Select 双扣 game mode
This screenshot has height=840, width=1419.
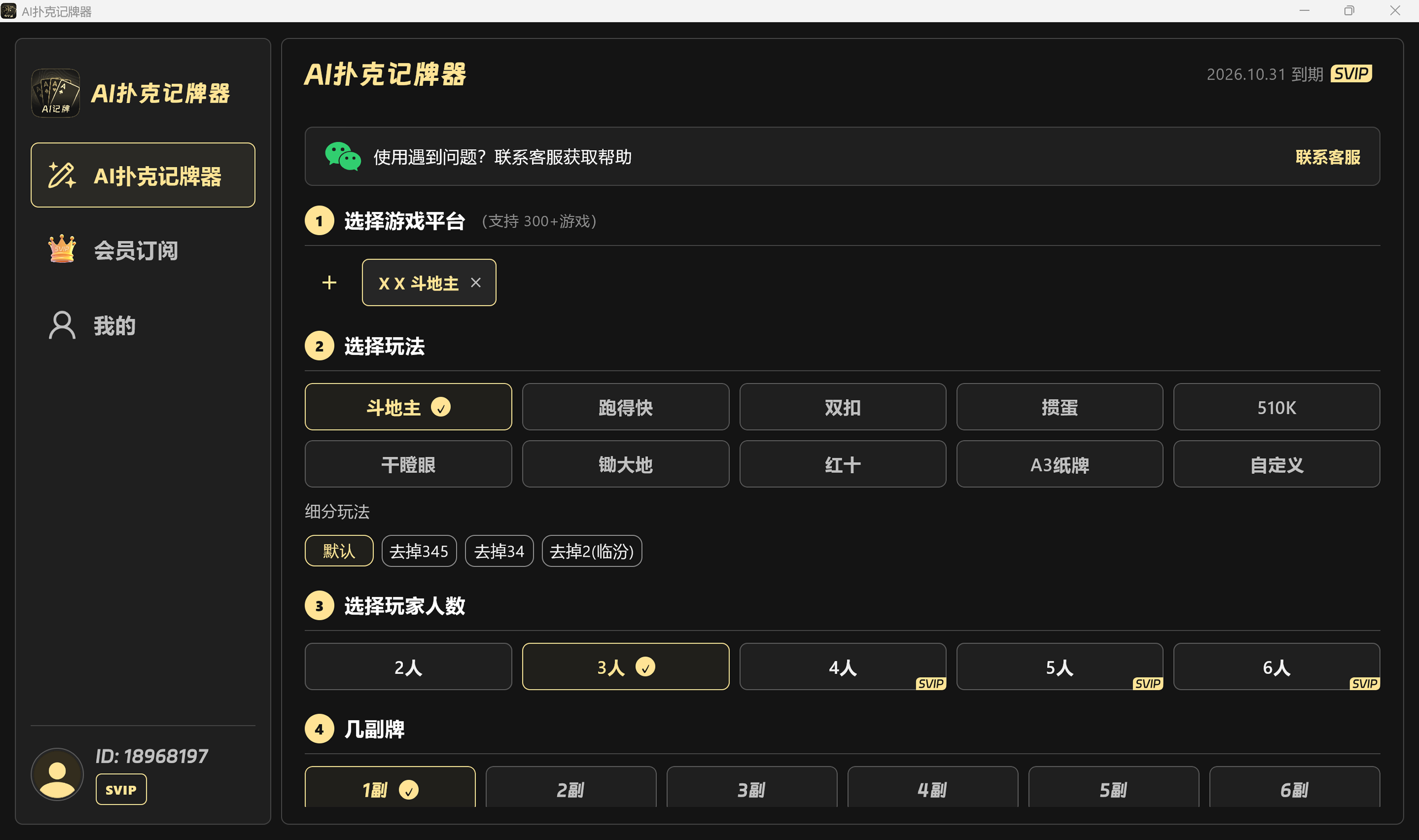coord(842,407)
